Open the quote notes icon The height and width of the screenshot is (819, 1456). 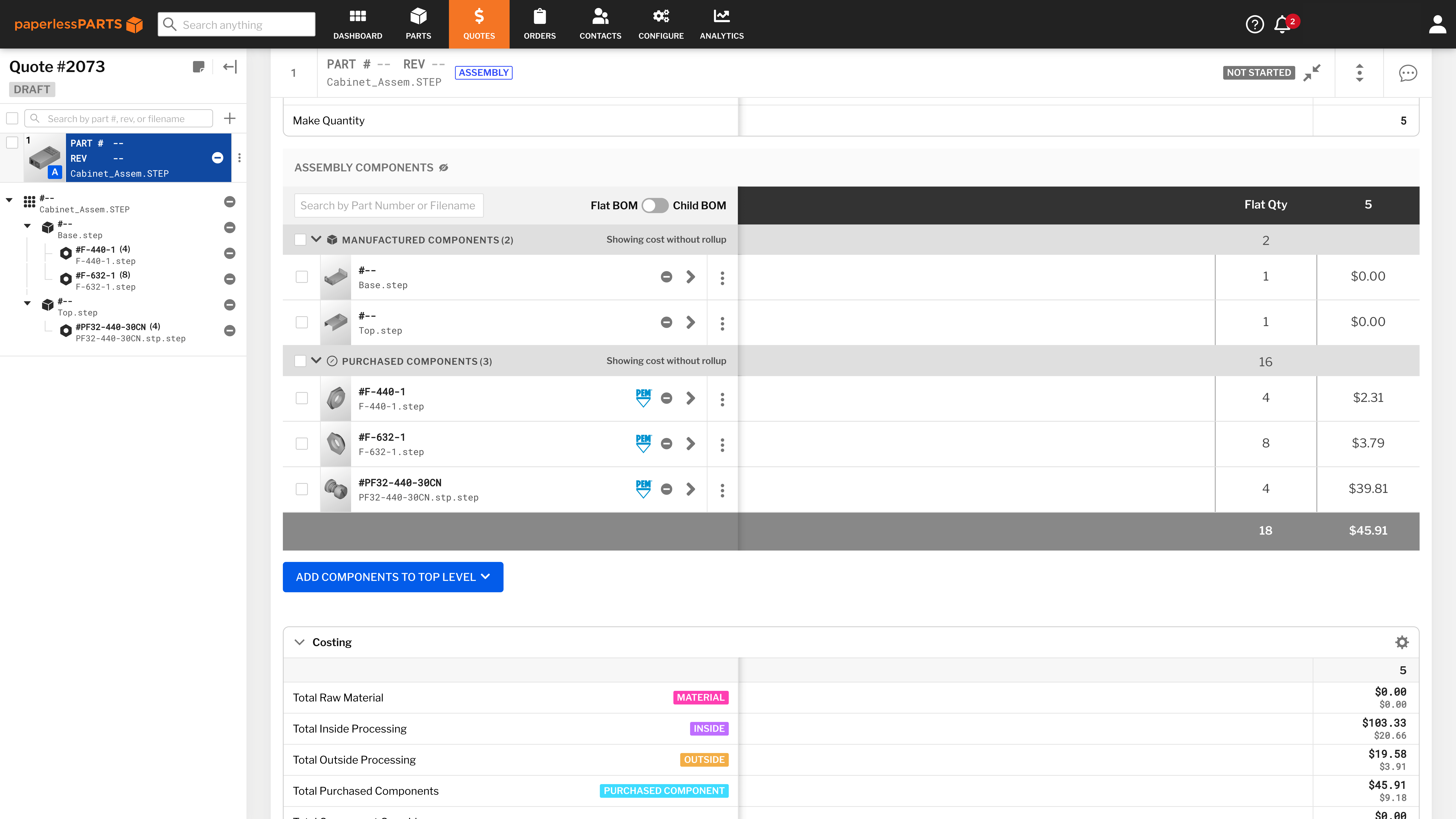(x=198, y=67)
